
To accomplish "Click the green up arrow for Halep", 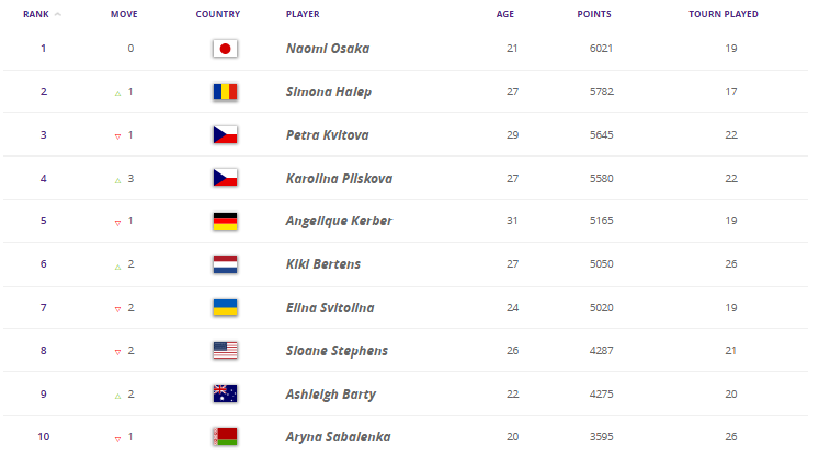I will point(118,93).
